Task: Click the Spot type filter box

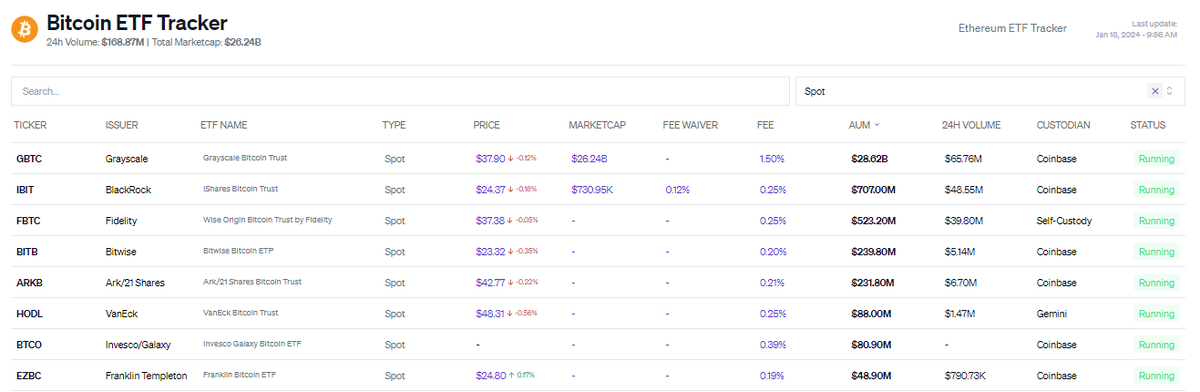Action: tap(990, 91)
